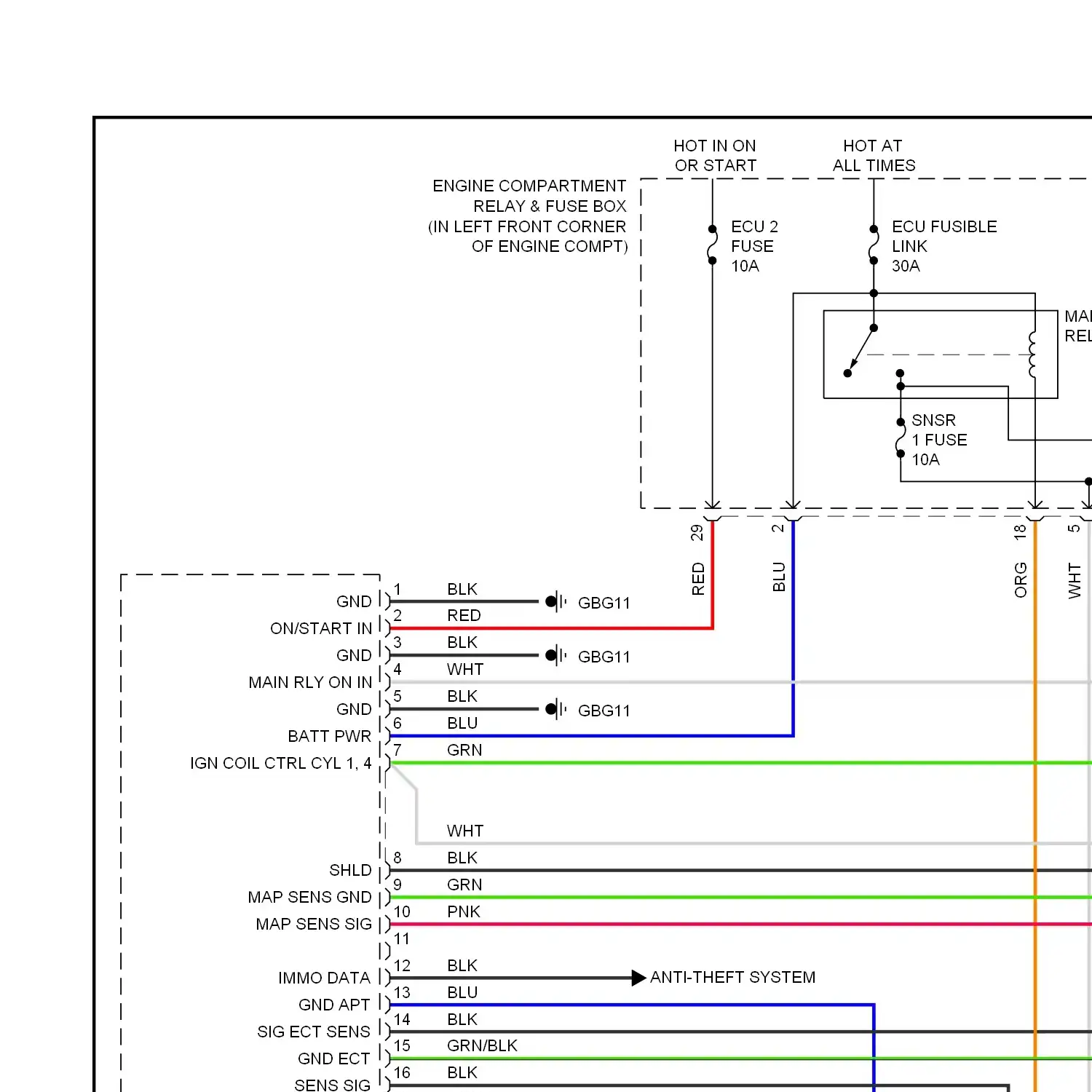
Task: Click the IGN COIL CTRL CYL 1, 4 label
Action: click(x=281, y=763)
